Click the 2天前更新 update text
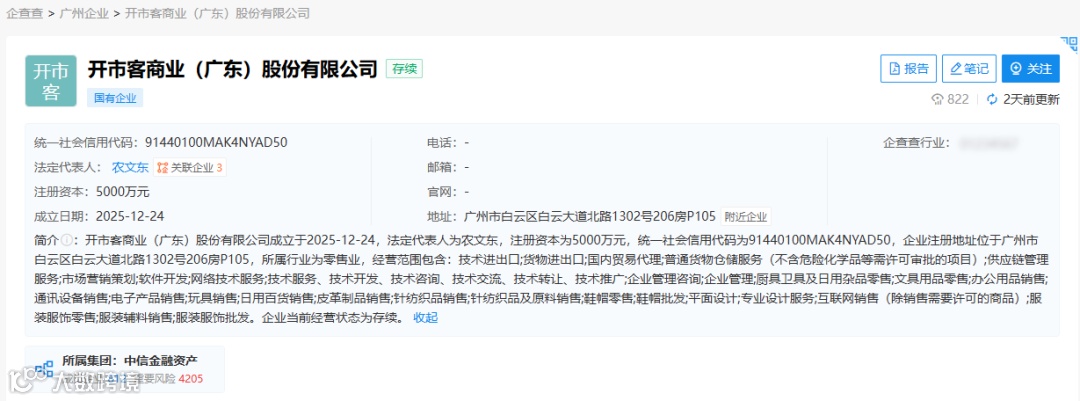This screenshot has height=401, width=1080. [x=1031, y=99]
